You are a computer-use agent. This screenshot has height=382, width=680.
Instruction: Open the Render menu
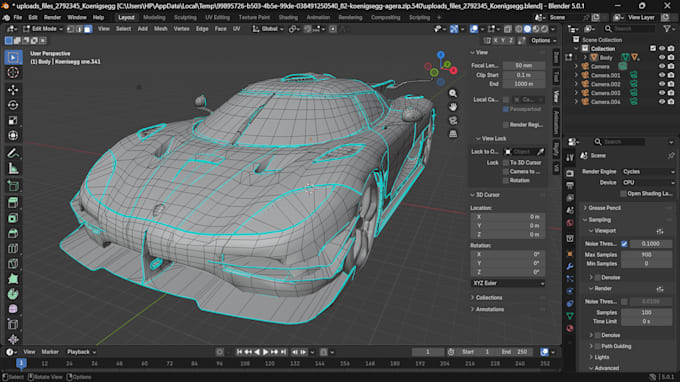point(52,17)
